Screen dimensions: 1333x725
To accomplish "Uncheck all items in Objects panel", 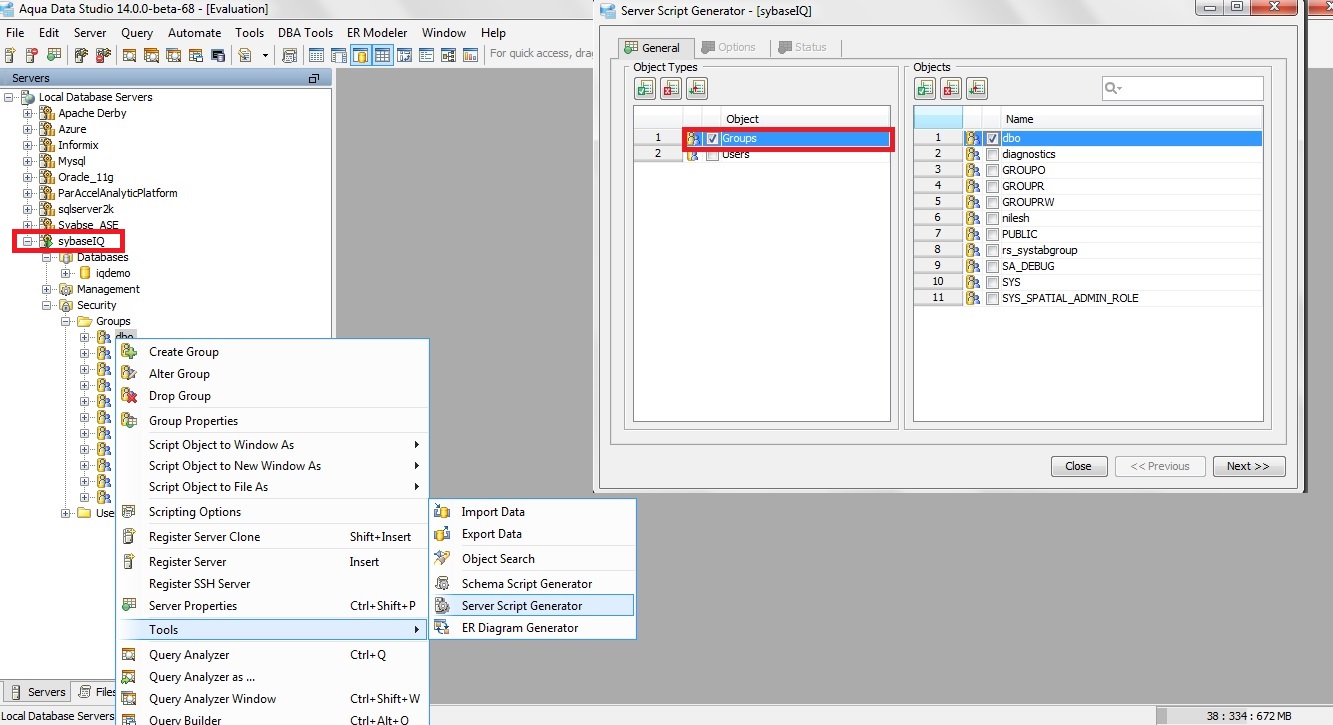I will point(951,89).
